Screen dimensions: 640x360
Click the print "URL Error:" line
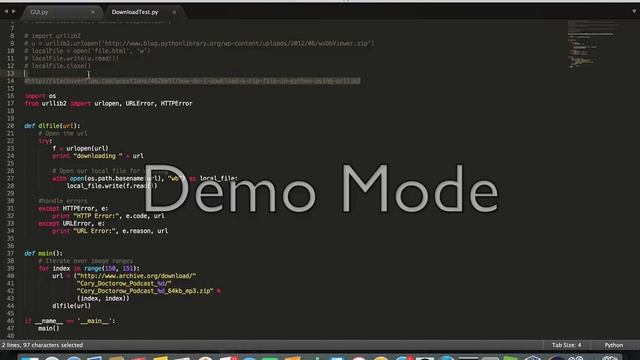tap(110, 231)
